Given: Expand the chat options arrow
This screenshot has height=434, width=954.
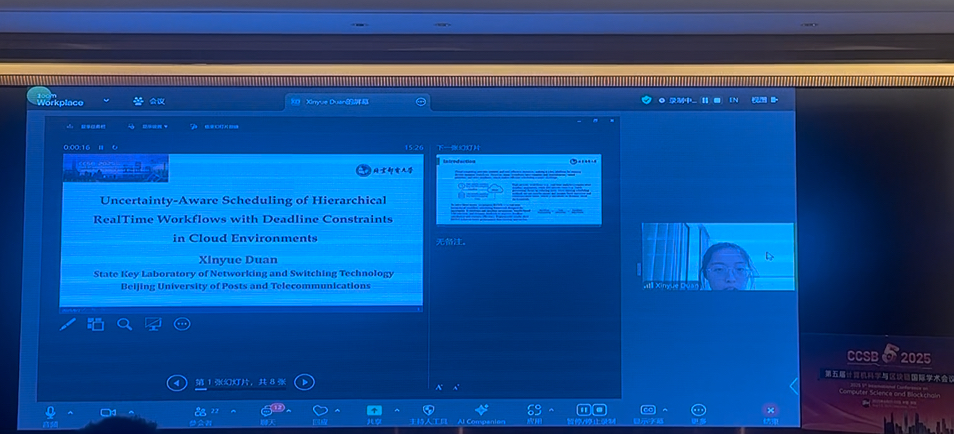Looking at the screenshot, I should (x=288, y=411).
